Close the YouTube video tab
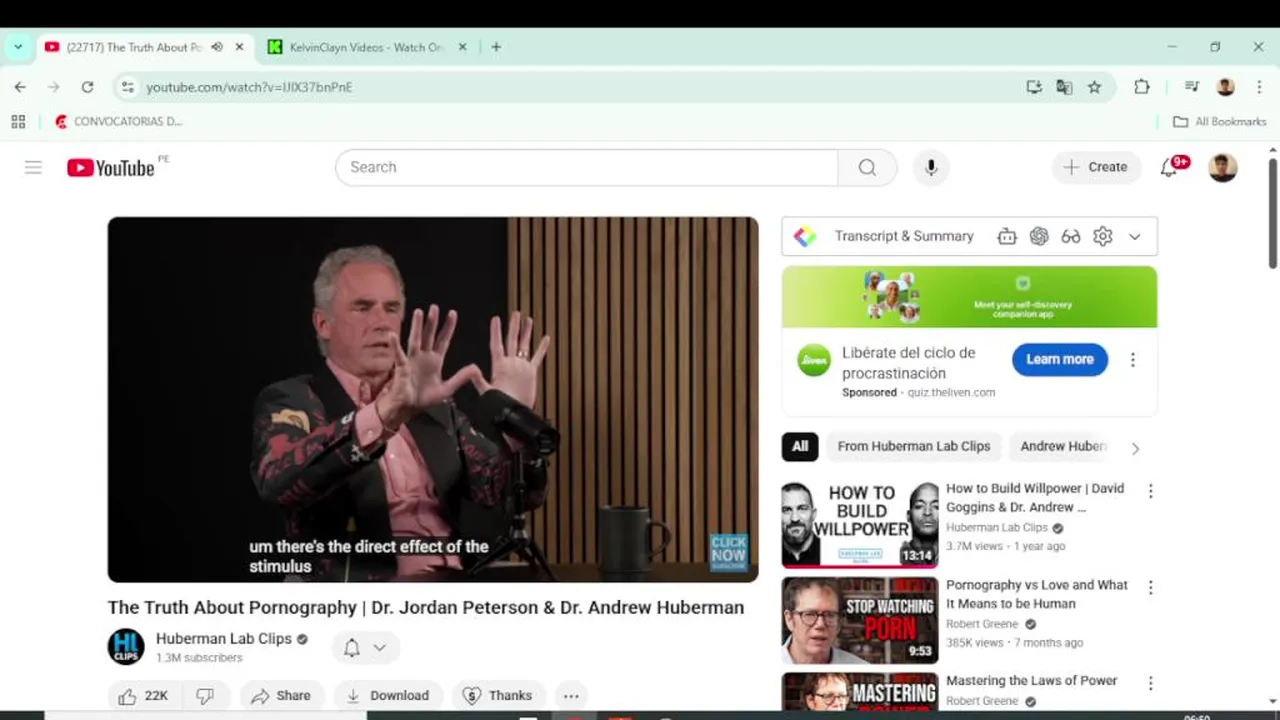Viewport: 1280px width, 720px height. pyautogui.click(x=239, y=47)
